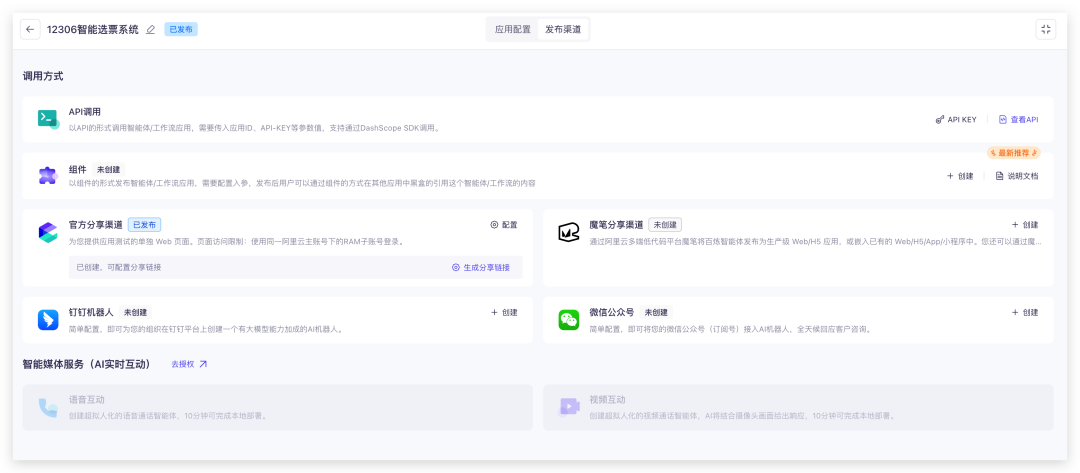The image size is (1080, 473).
Task: Click the 调用方式 section heading
Action: [x=43, y=76]
